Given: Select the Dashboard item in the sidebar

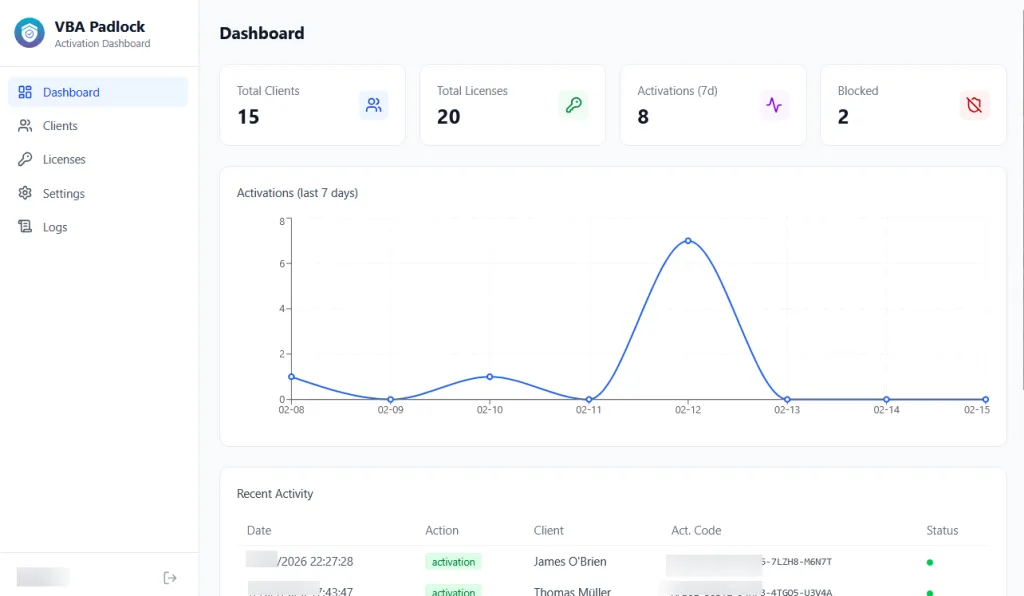Looking at the screenshot, I should click(x=70, y=91).
